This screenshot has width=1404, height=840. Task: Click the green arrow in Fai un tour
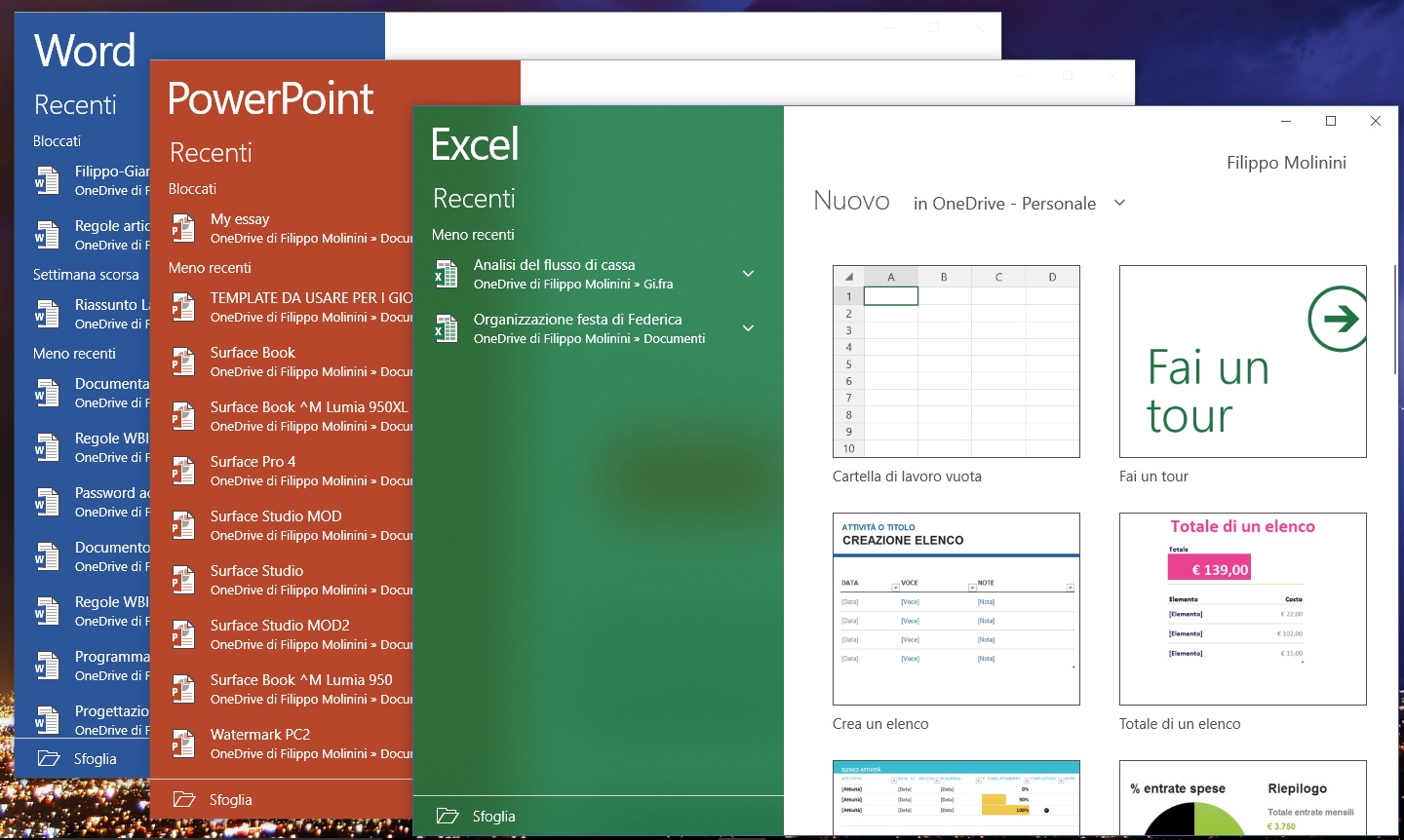point(1339,319)
